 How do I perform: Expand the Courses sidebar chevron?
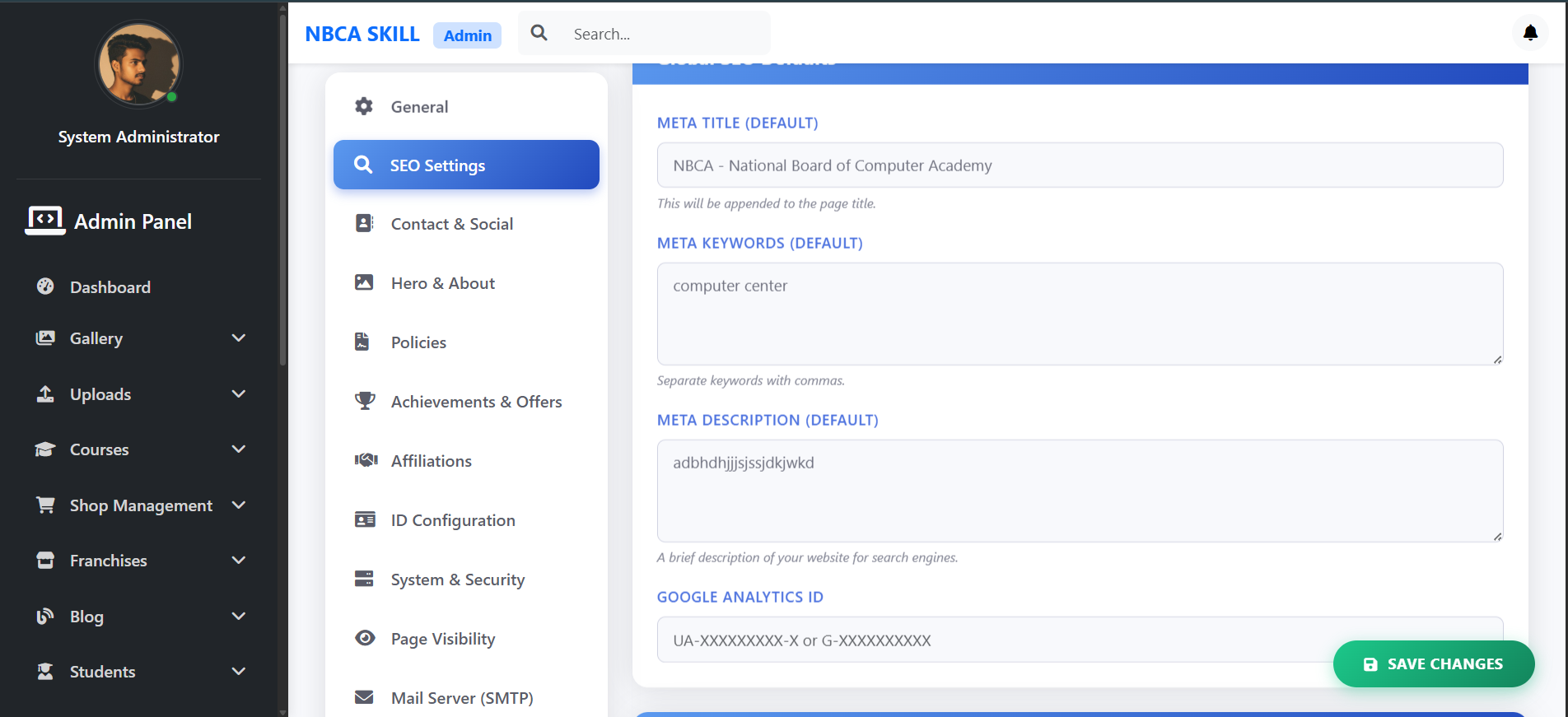(239, 449)
